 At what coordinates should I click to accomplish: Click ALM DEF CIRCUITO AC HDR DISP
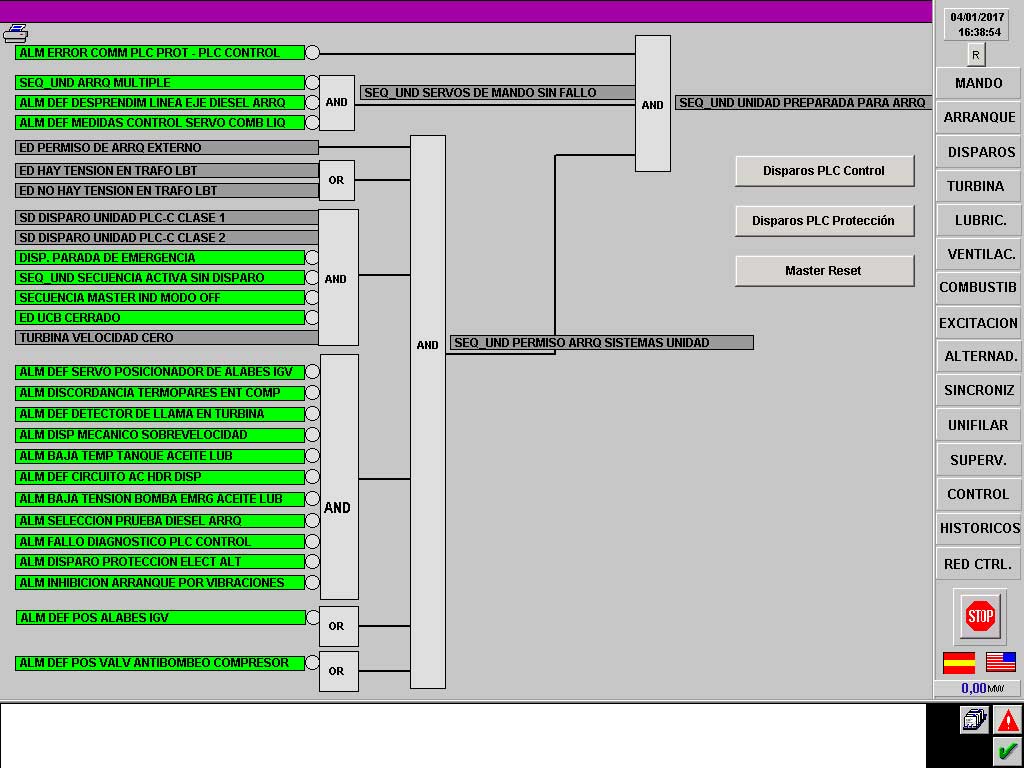click(160, 477)
